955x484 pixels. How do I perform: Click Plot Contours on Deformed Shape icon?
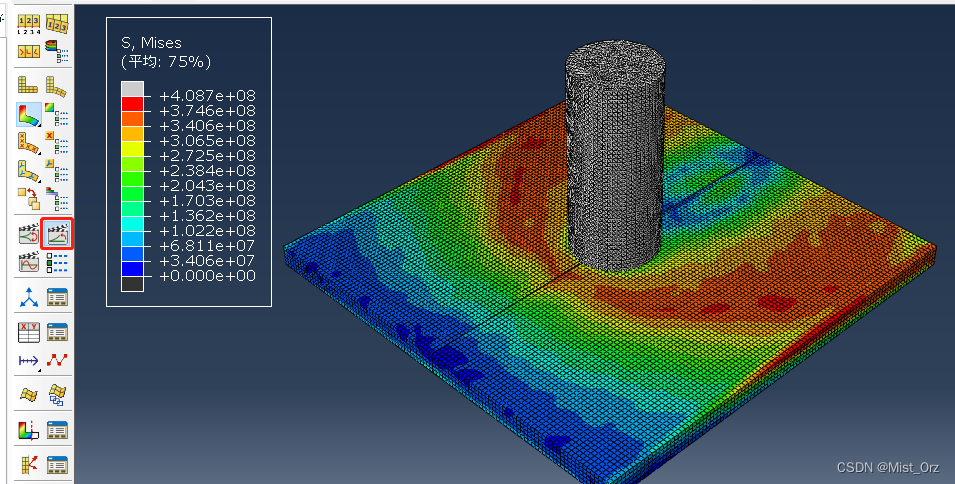tap(28, 115)
